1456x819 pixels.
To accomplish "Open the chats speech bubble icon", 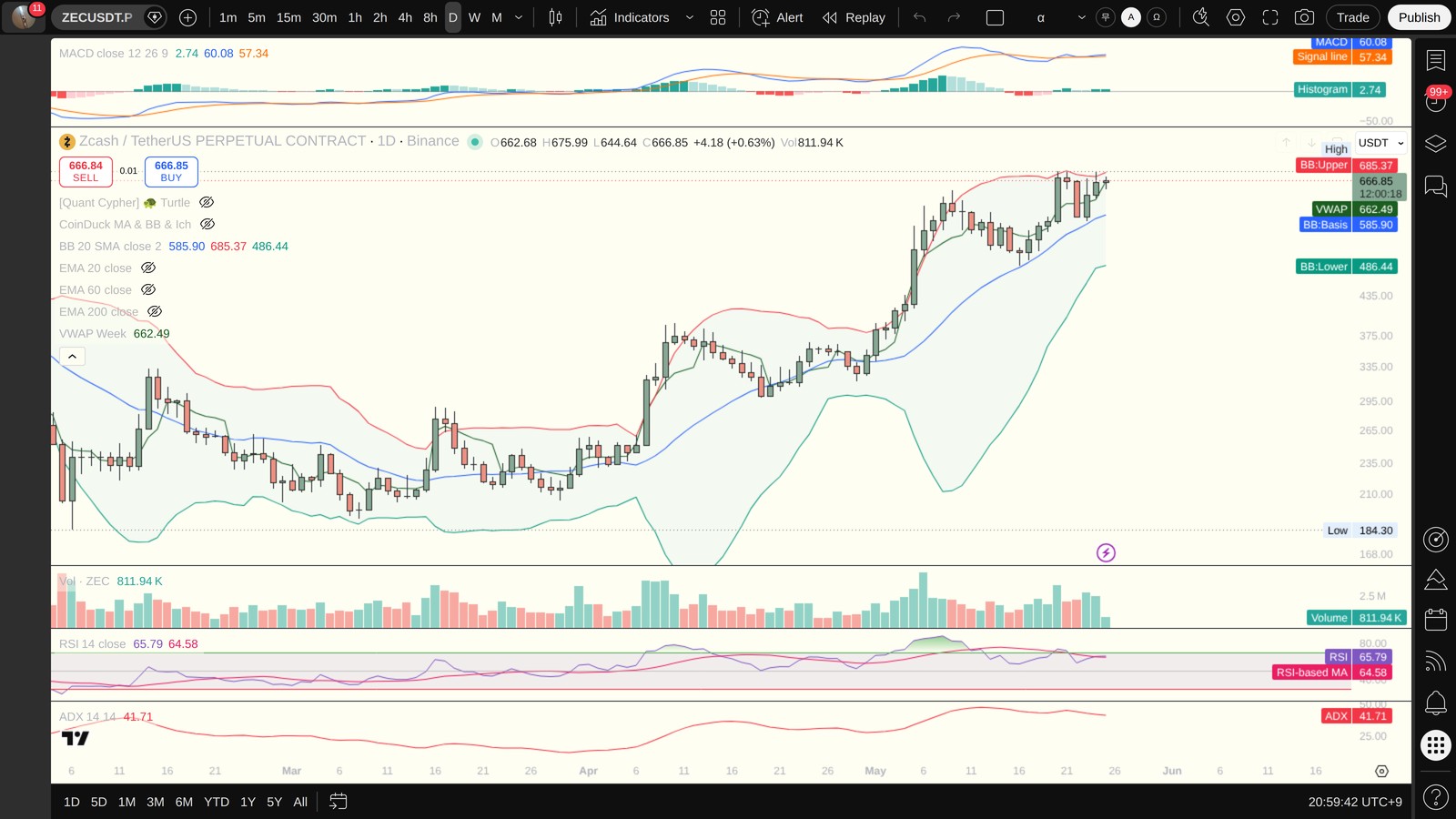I will point(1436,187).
